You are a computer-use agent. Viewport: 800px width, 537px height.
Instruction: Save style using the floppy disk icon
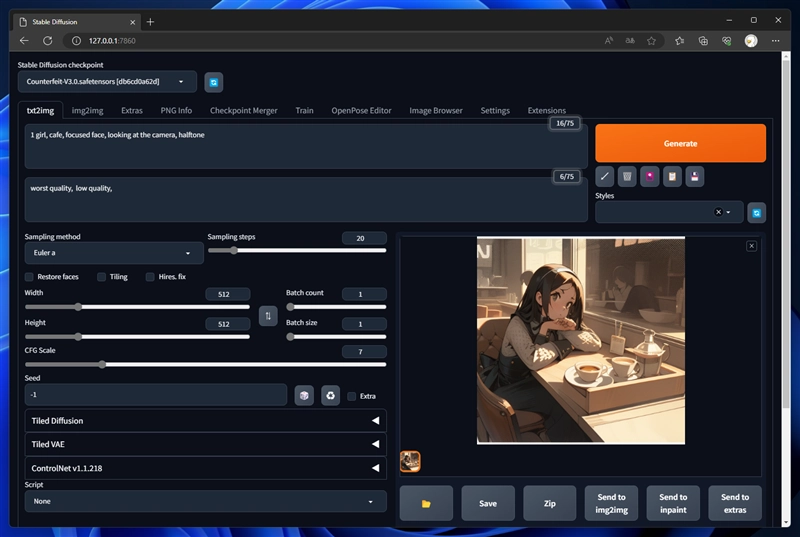pyautogui.click(x=694, y=176)
